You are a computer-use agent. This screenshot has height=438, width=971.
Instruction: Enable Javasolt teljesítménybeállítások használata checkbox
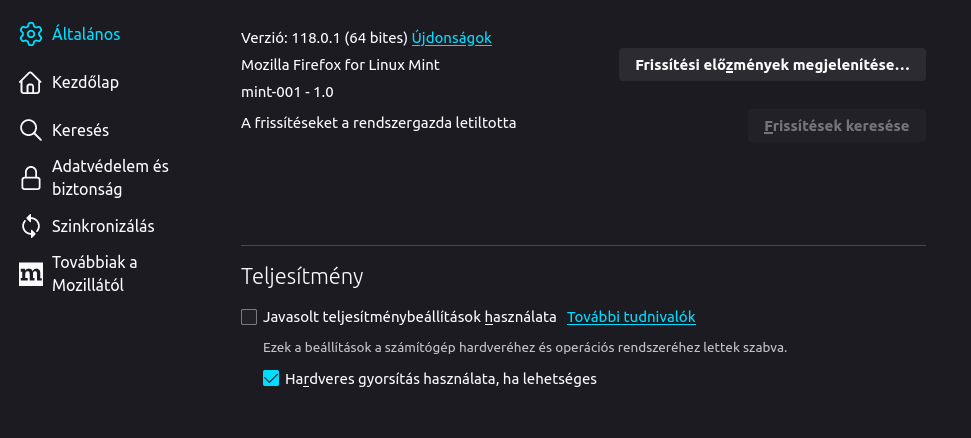(x=249, y=317)
